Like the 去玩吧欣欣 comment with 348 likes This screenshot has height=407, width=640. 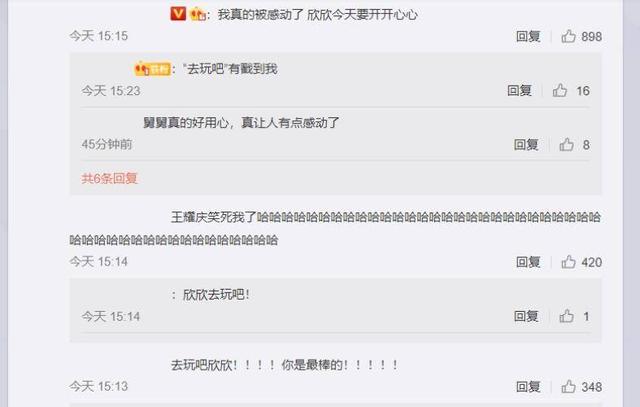click(568, 387)
